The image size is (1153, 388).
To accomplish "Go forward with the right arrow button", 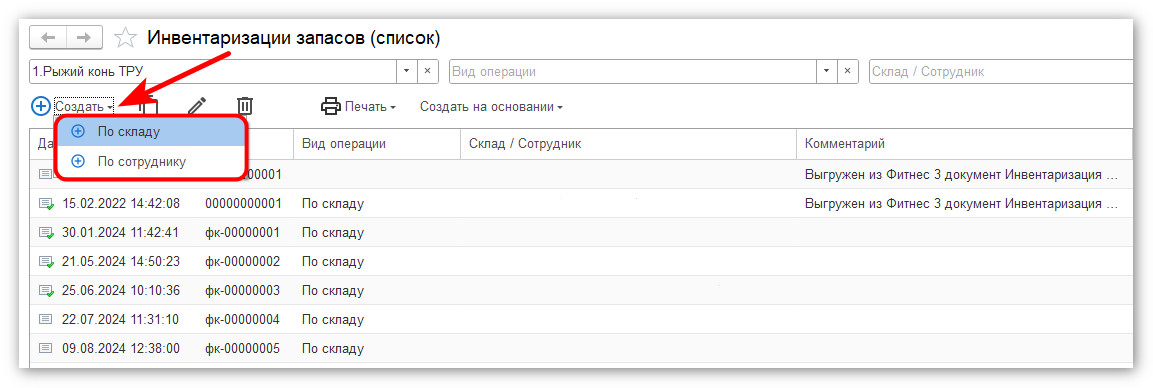I will (x=85, y=37).
